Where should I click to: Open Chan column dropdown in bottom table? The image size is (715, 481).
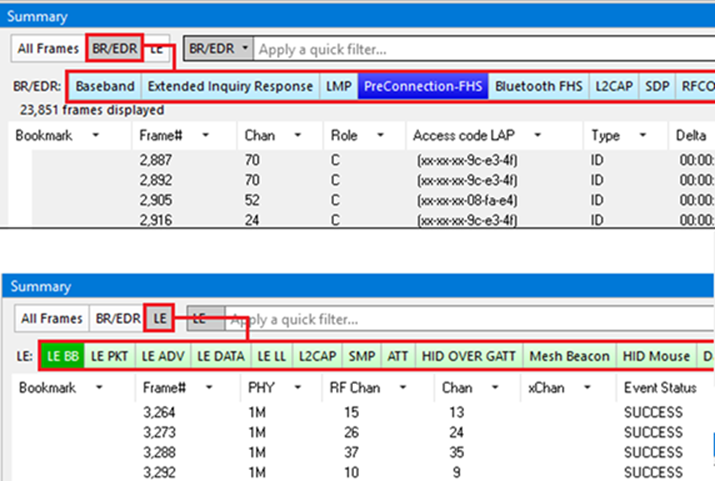tap(495, 388)
